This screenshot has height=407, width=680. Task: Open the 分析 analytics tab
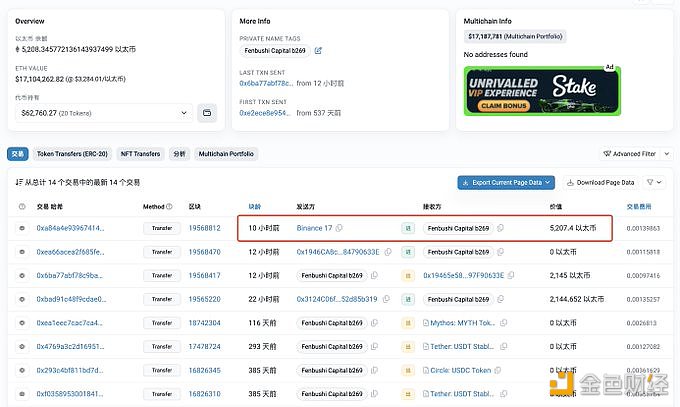(179, 154)
